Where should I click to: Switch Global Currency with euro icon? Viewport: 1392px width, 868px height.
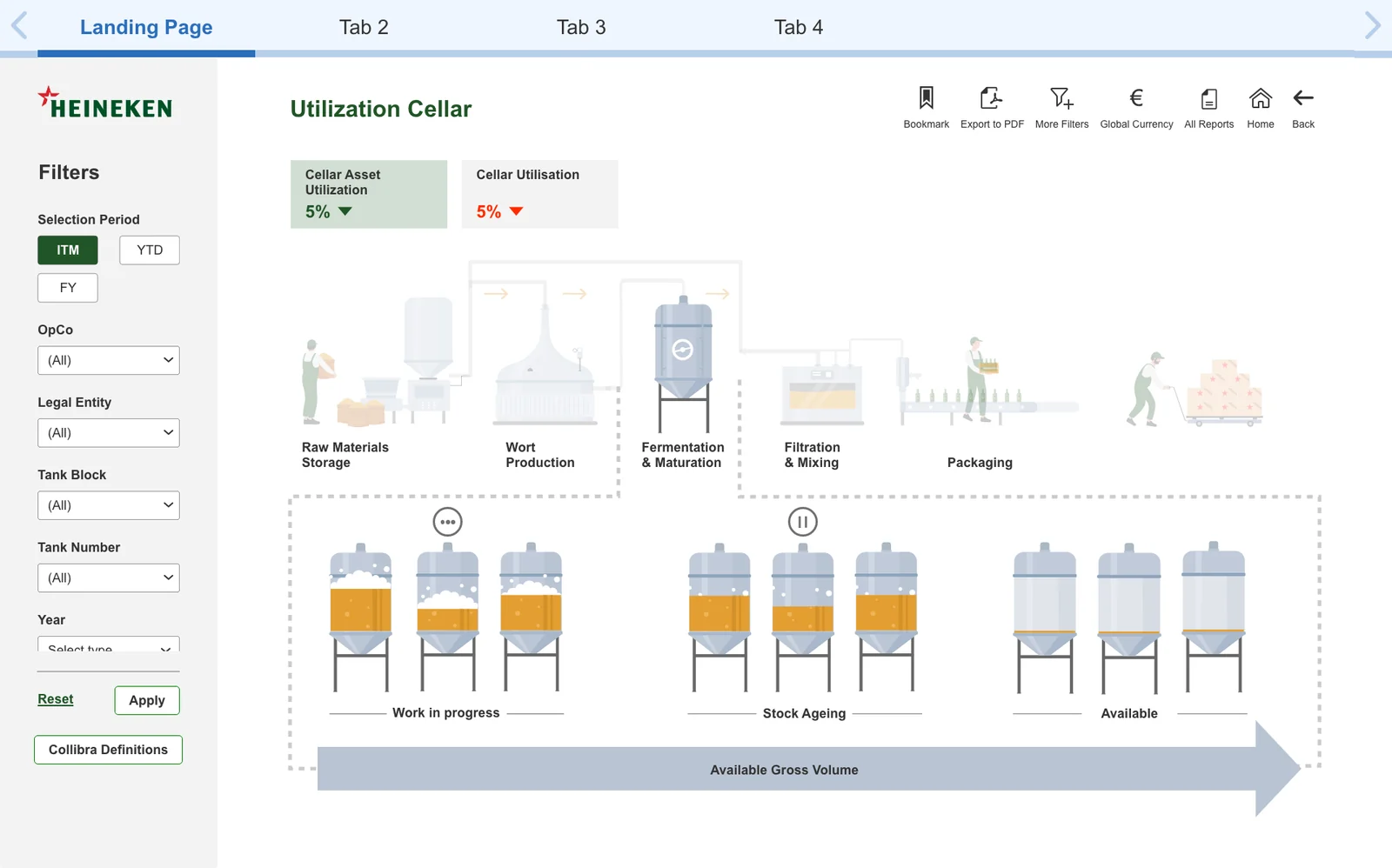pyautogui.click(x=1136, y=97)
